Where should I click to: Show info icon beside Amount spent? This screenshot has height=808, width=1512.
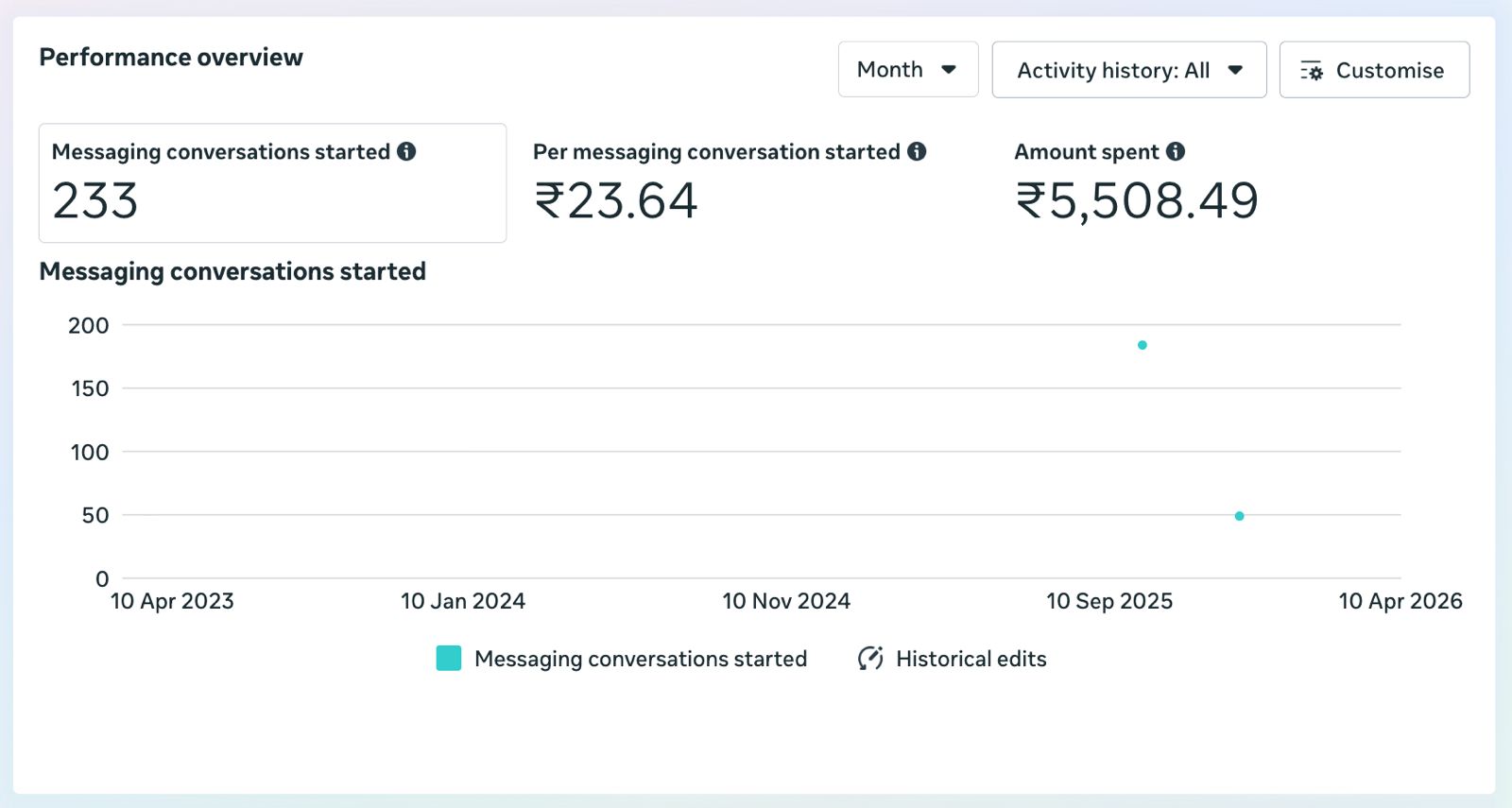[x=1176, y=151]
